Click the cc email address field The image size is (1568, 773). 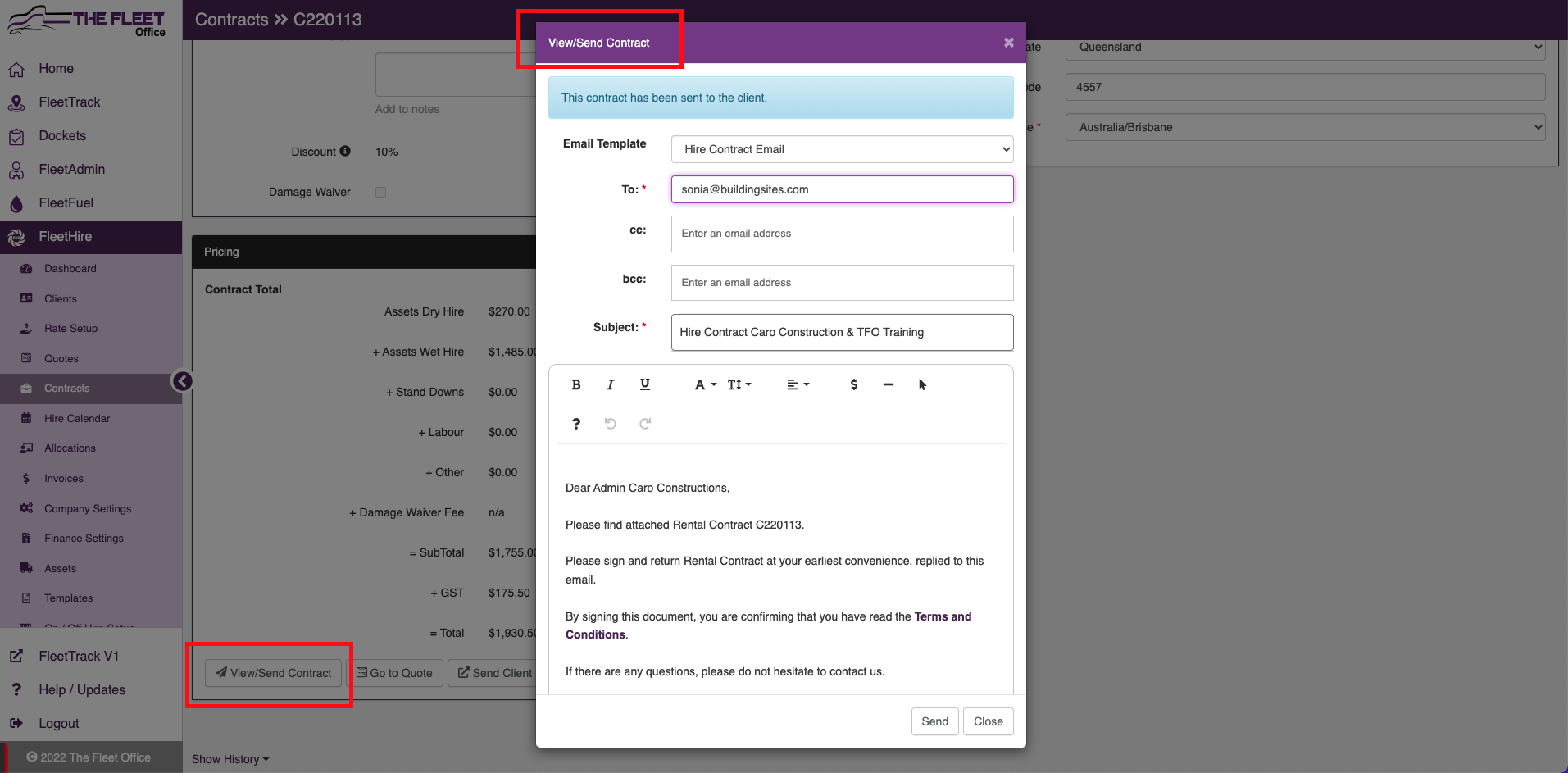tap(842, 234)
